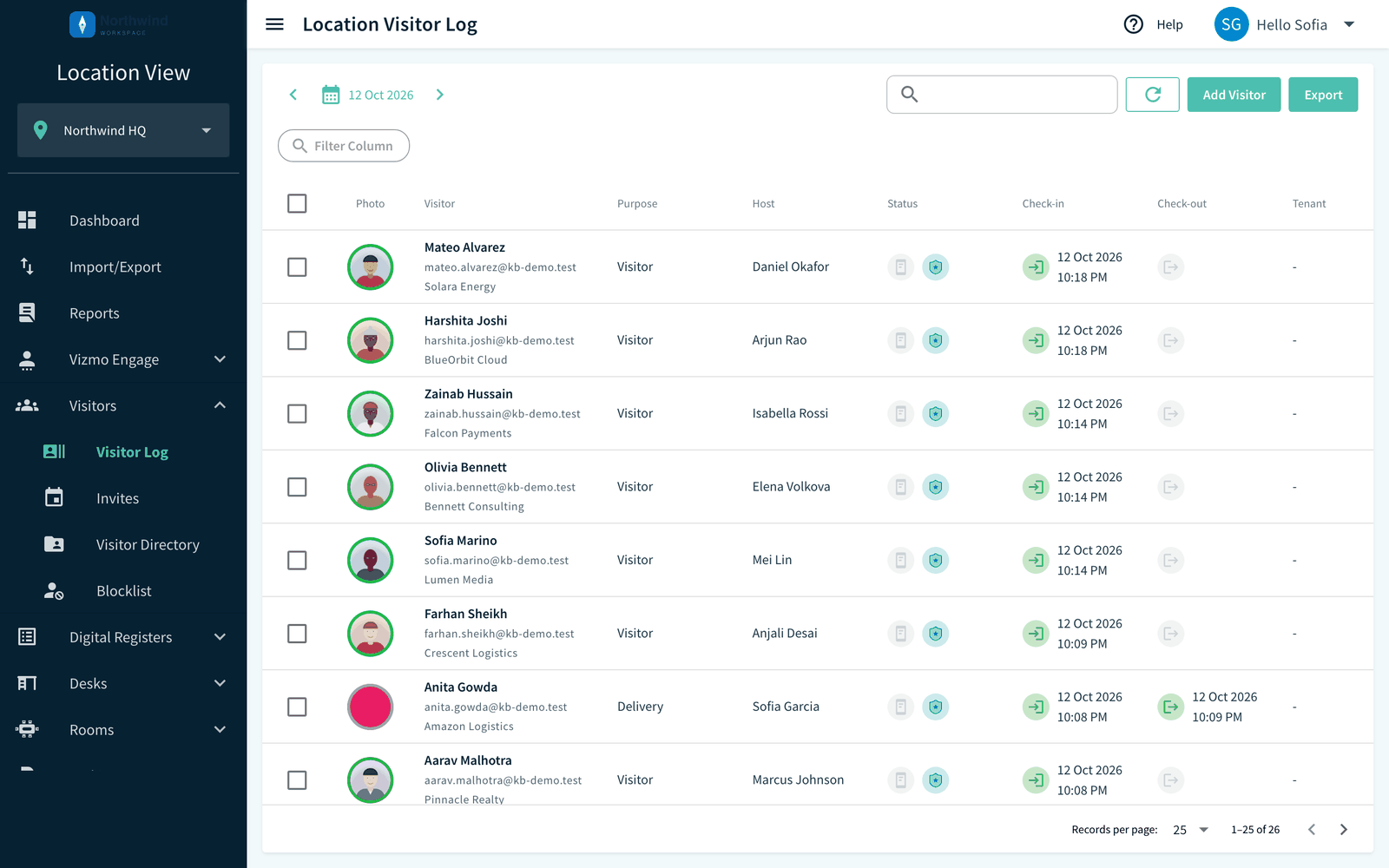This screenshot has height=868, width=1389.
Task: Check the Anita Gowda row checkbox
Action: pos(297,707)
